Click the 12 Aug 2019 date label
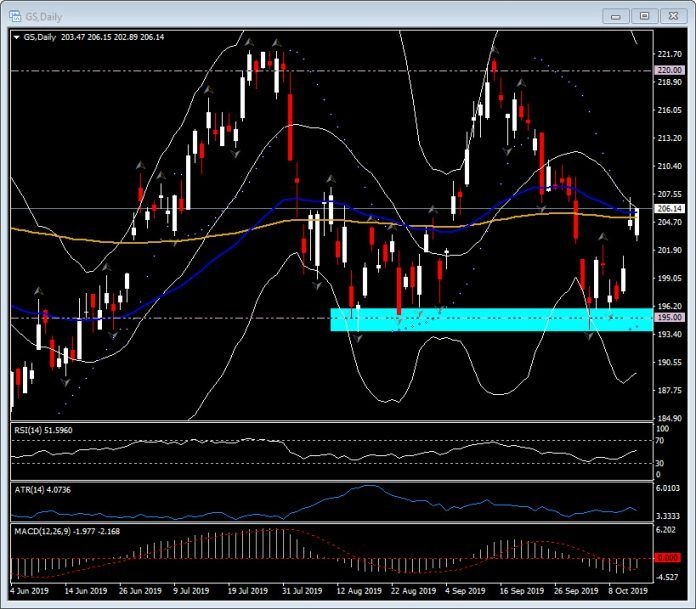 pyautogui.click(x=359, y=591)
